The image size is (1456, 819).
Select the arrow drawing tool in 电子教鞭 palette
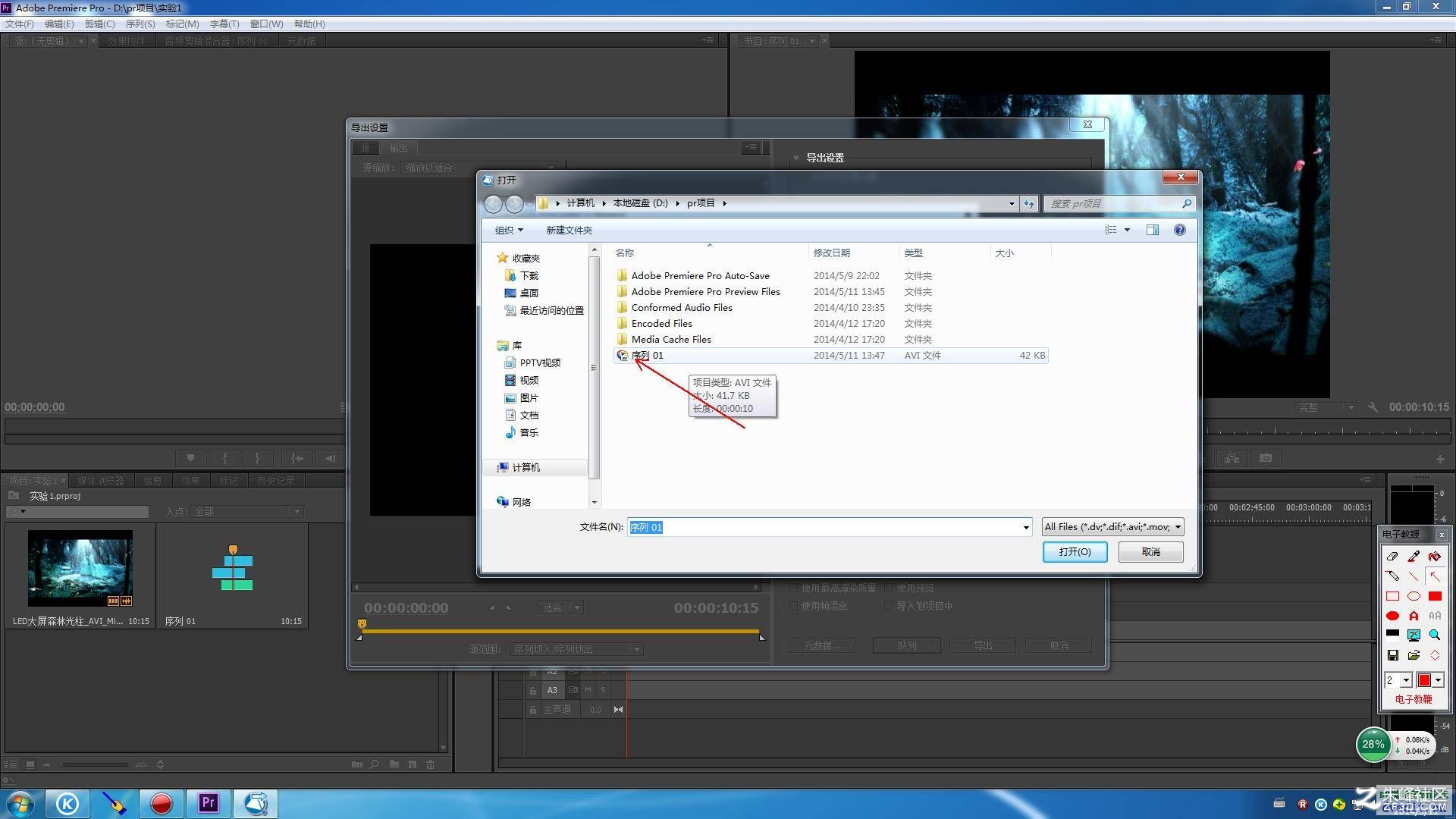pyautogui.click(x=1435, y=576)
